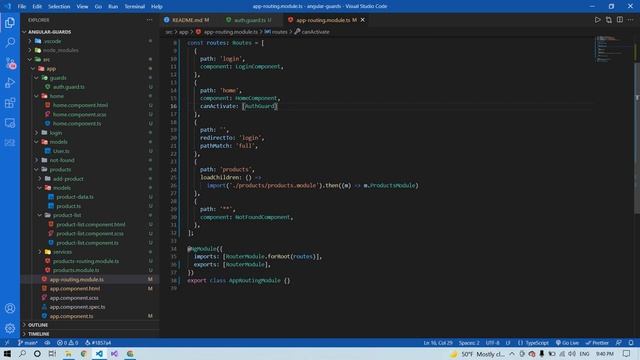640x360 pixels.
Task: Click the routes breadcrumb item
Action: [x=276, y=32]
